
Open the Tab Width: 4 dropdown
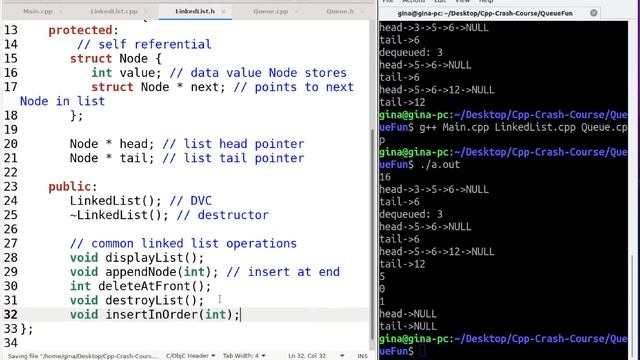[x=244, y=356]
